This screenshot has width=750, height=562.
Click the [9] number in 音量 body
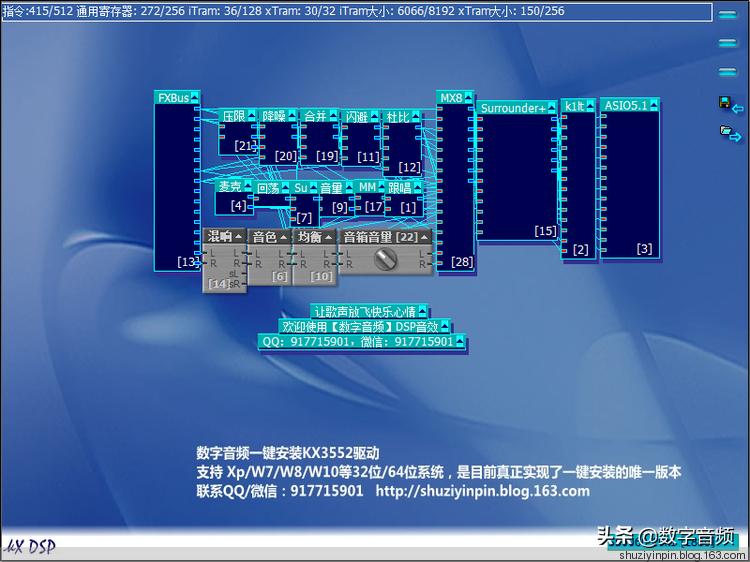click(x=340, y=207)
